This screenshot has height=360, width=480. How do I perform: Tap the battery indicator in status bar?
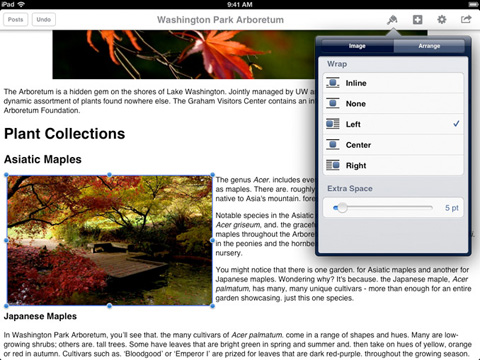coord(473,4)
